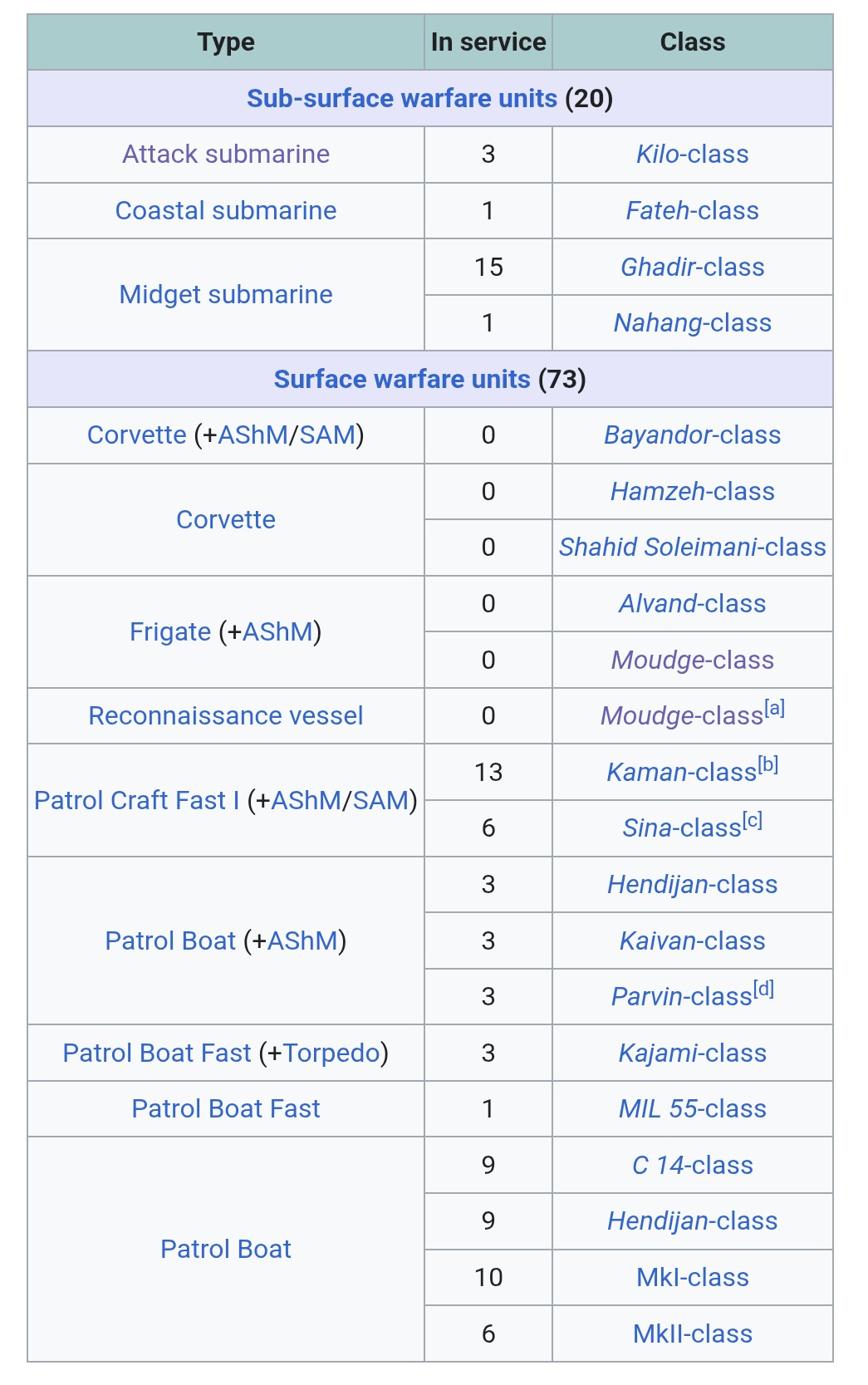Open the Coastal submarine article link

(x=226, y=210)
